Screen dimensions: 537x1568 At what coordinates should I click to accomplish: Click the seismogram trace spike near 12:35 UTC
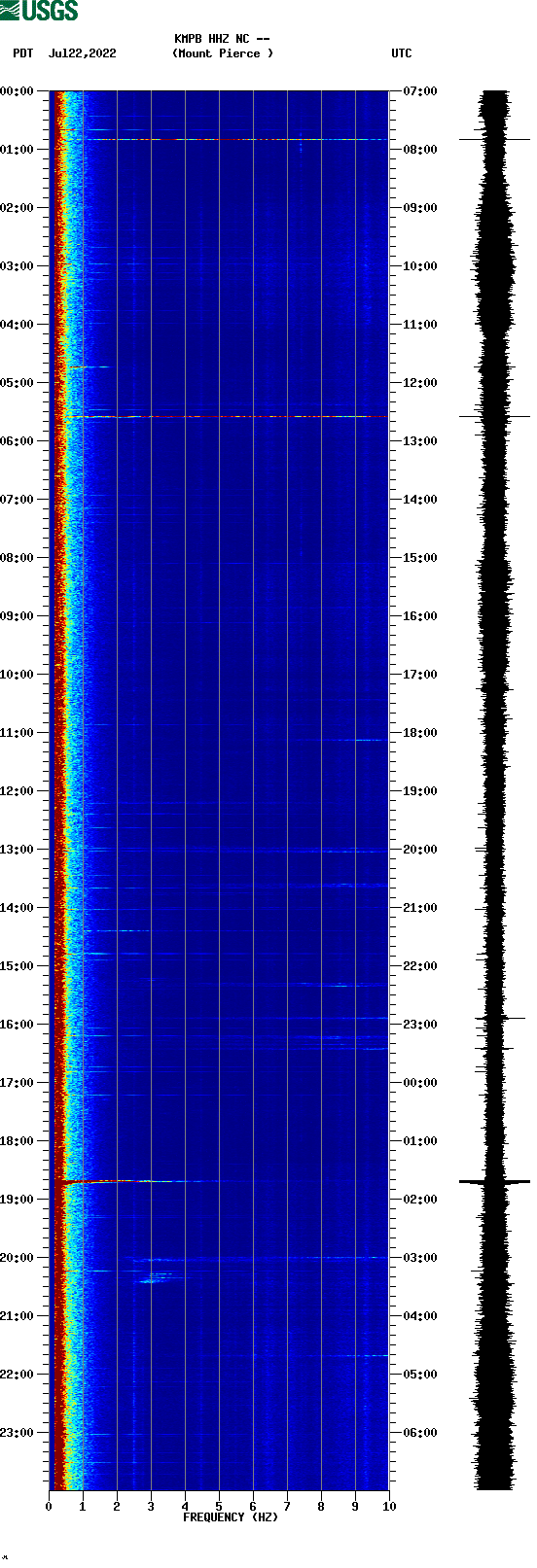494,416
